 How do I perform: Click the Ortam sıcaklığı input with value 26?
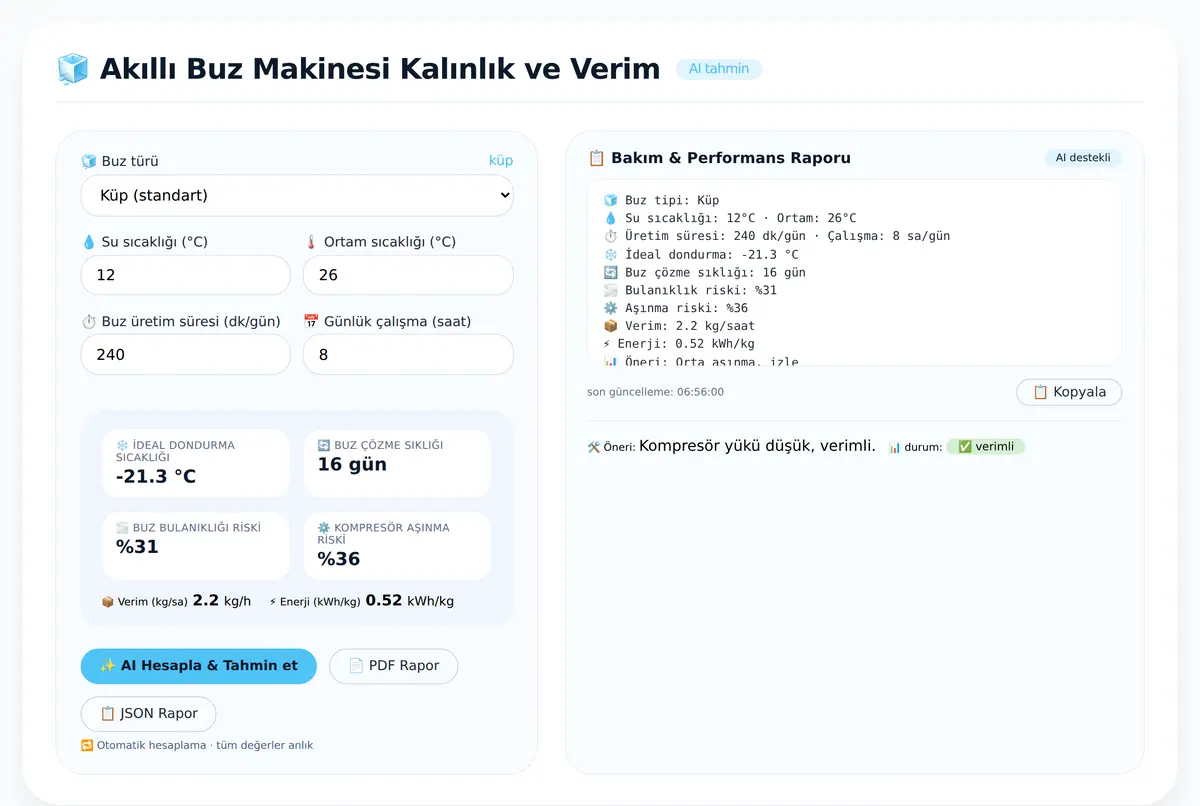pyautogui.click(x=408, y=275)
